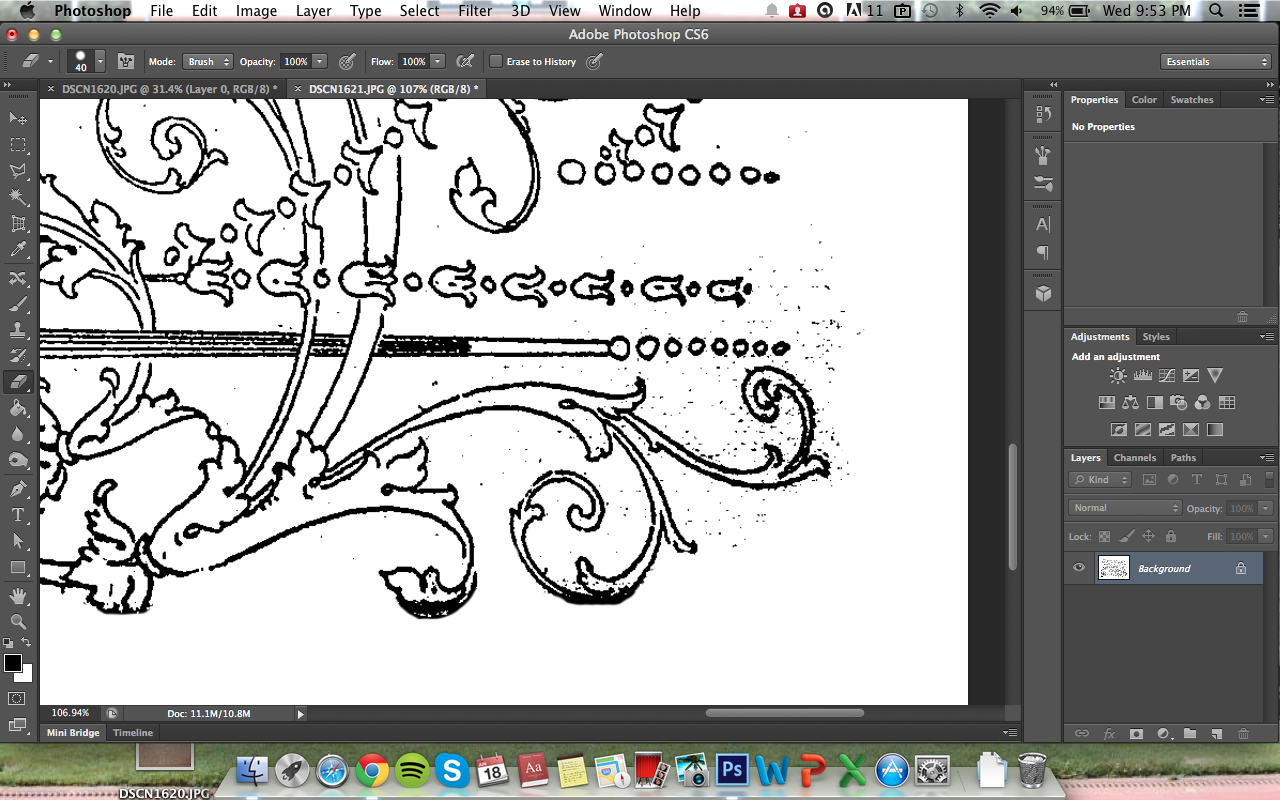Select the Zoom tool in the toolbox
This screenshot has width=1280, height=800.
pyautogui.click(x=18, y=622)
